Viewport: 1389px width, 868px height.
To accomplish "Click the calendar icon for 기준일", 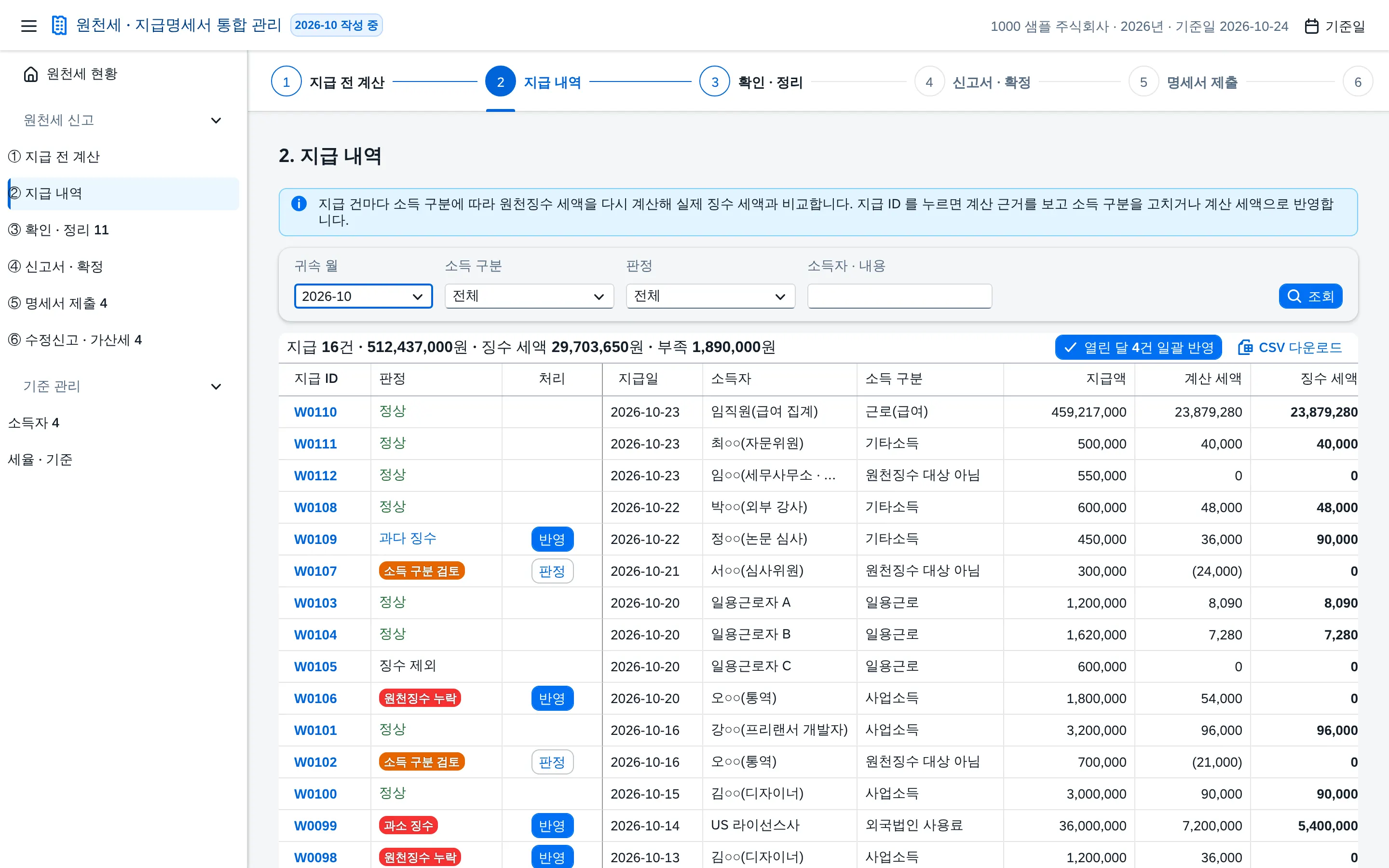I will [1311, 26].
